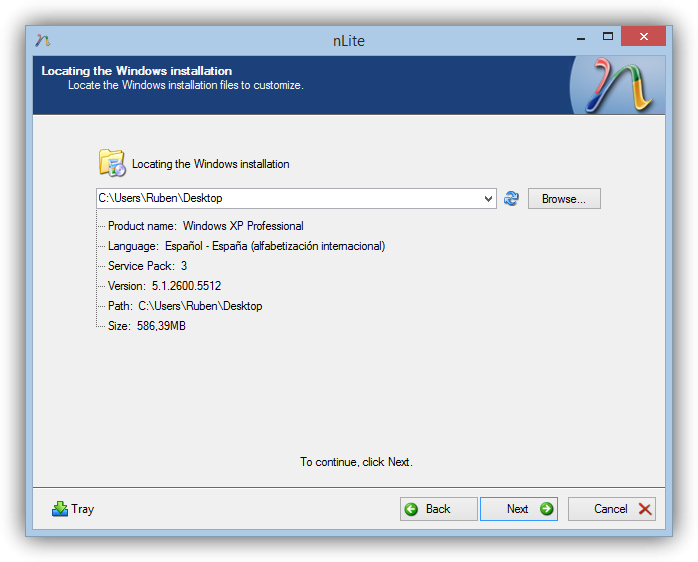The height and width of the screenshot is (562, 698).
Task: Click the 'Locating the Windows installation' label by folder icon
Action: coord(211,164)
